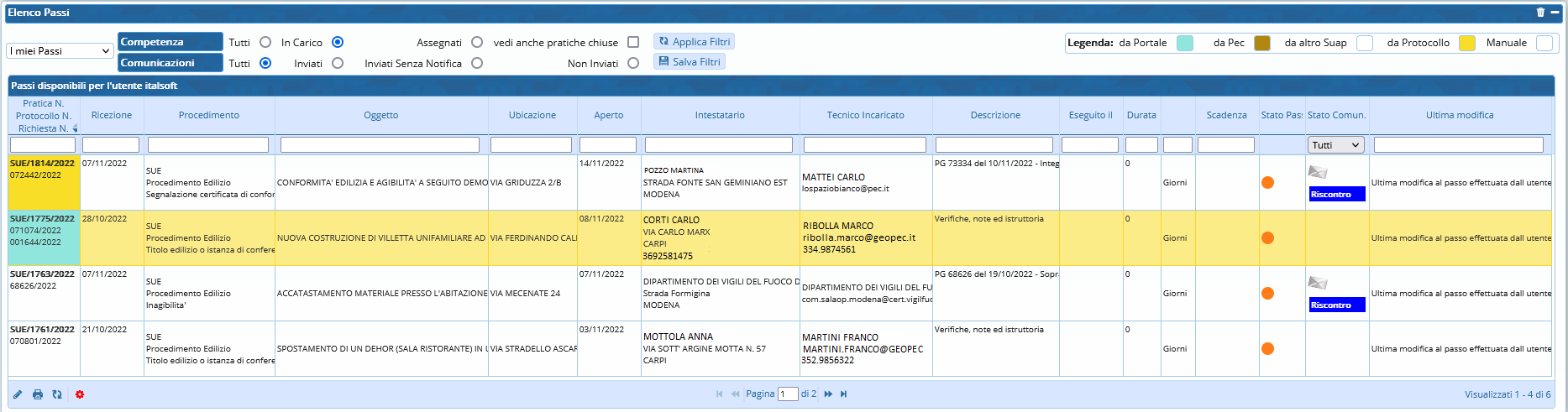Viewport: 1568px width, 412px height.
Task: Open Stato Comun. filter dropdown 'Tutti'
Action: click(1335, 145)
